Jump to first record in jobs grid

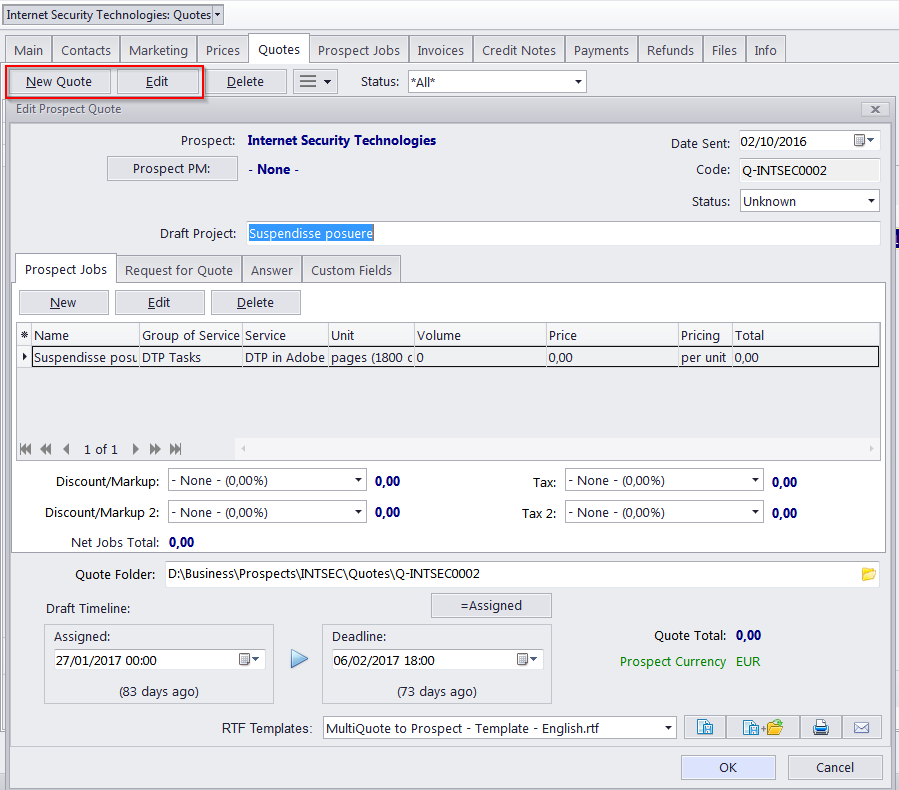click(25, 449)
